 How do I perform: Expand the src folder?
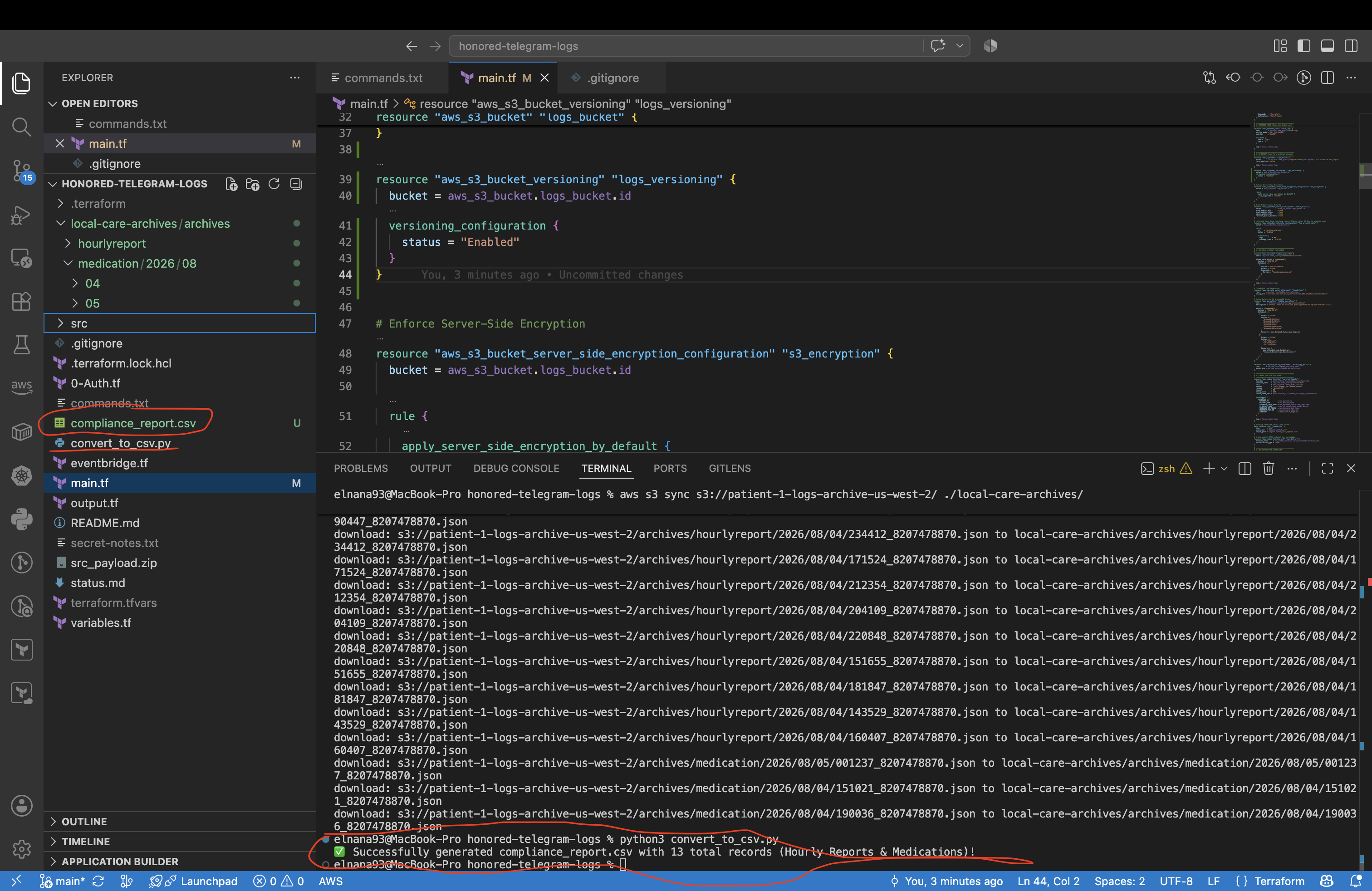(180, 323)
